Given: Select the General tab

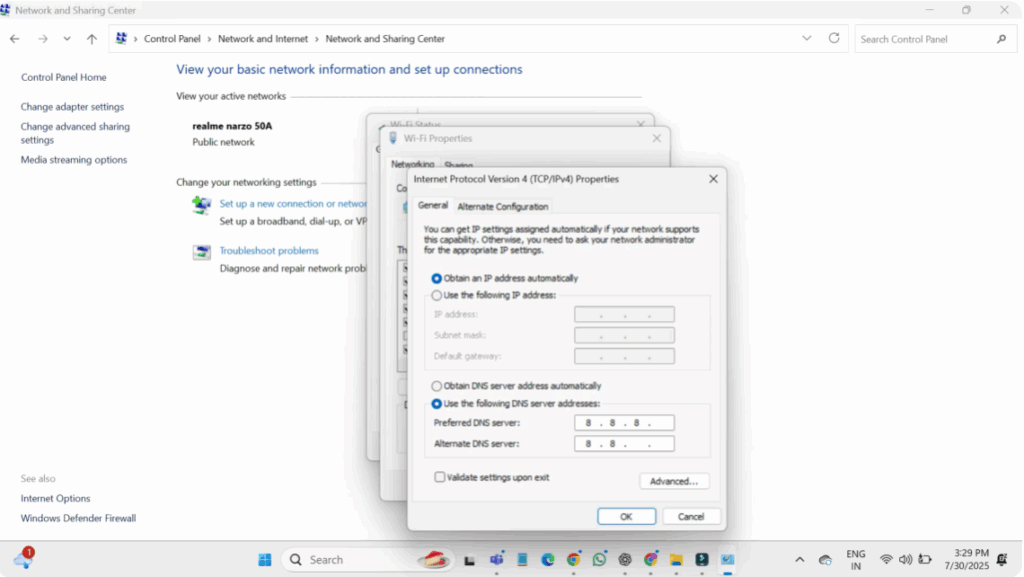Looking at the screenshot, I should point(432,206).
